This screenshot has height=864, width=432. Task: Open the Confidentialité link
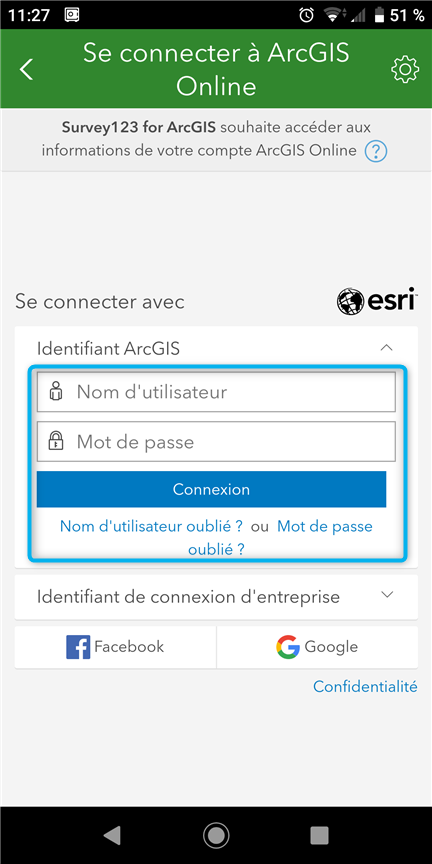[365, 687]
